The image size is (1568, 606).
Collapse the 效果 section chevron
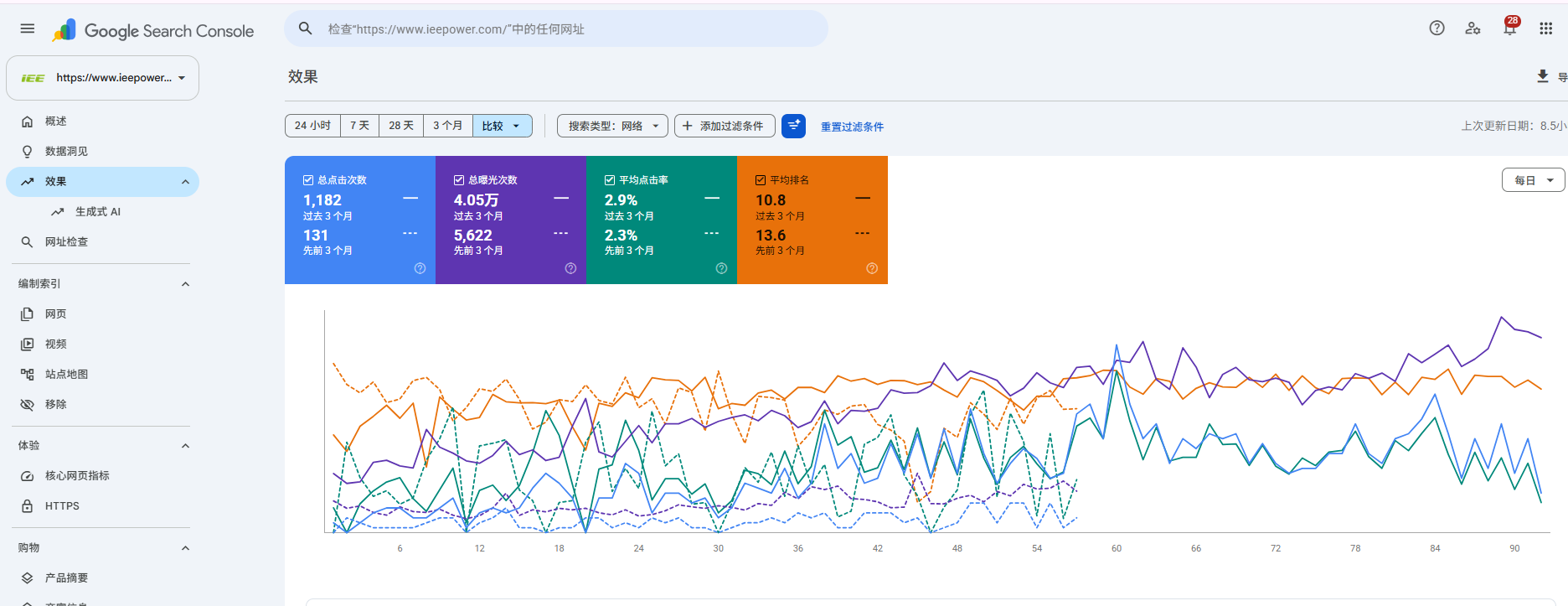(x=185, y=182)
